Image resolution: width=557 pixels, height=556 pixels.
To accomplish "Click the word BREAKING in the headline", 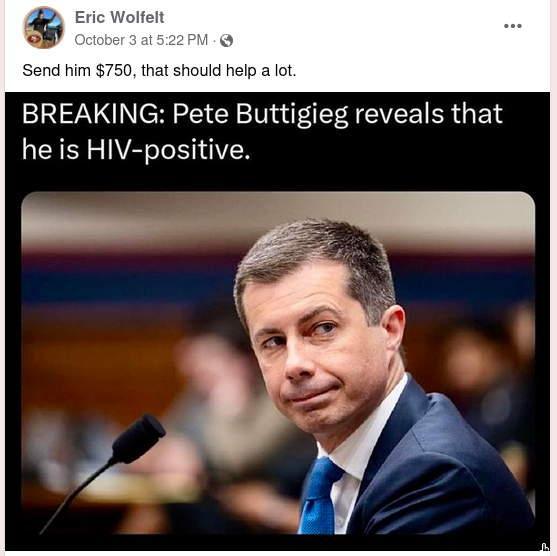I will [x=93, y=114].
